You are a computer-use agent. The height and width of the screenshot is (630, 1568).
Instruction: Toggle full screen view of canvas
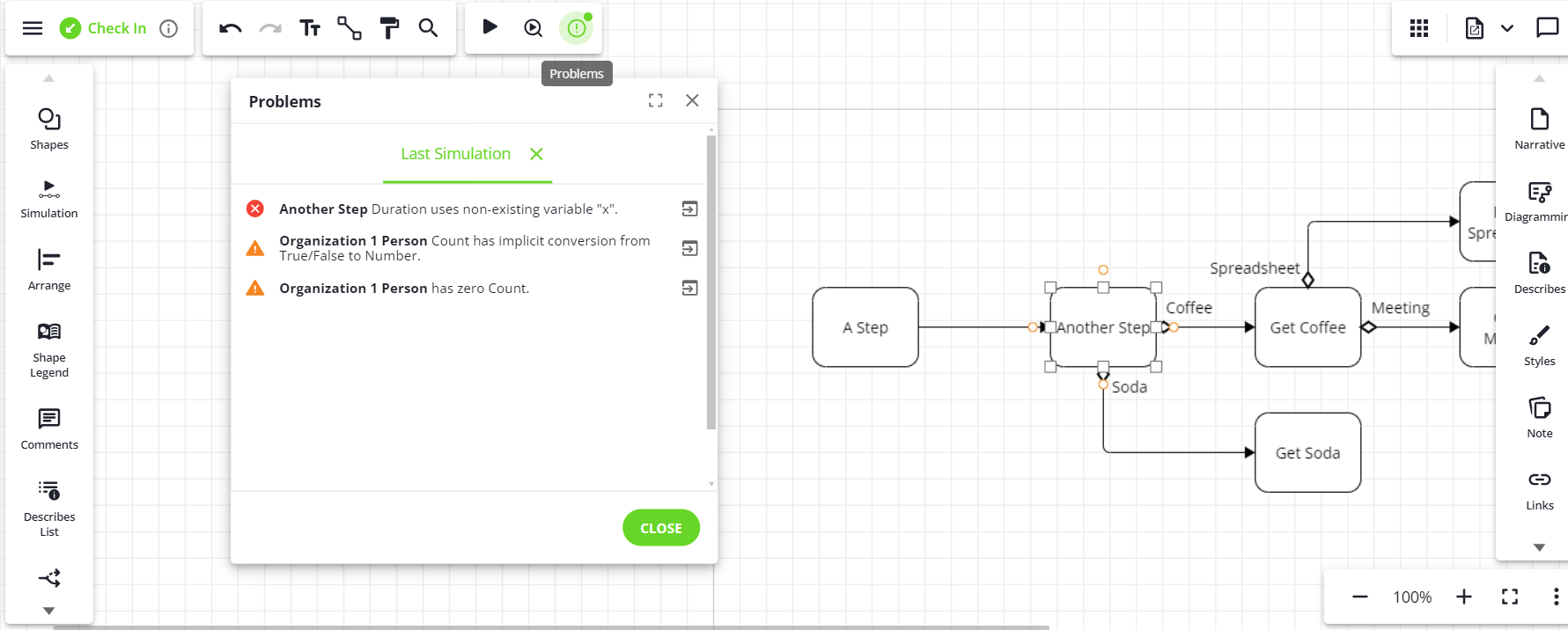pos(1509,597)
